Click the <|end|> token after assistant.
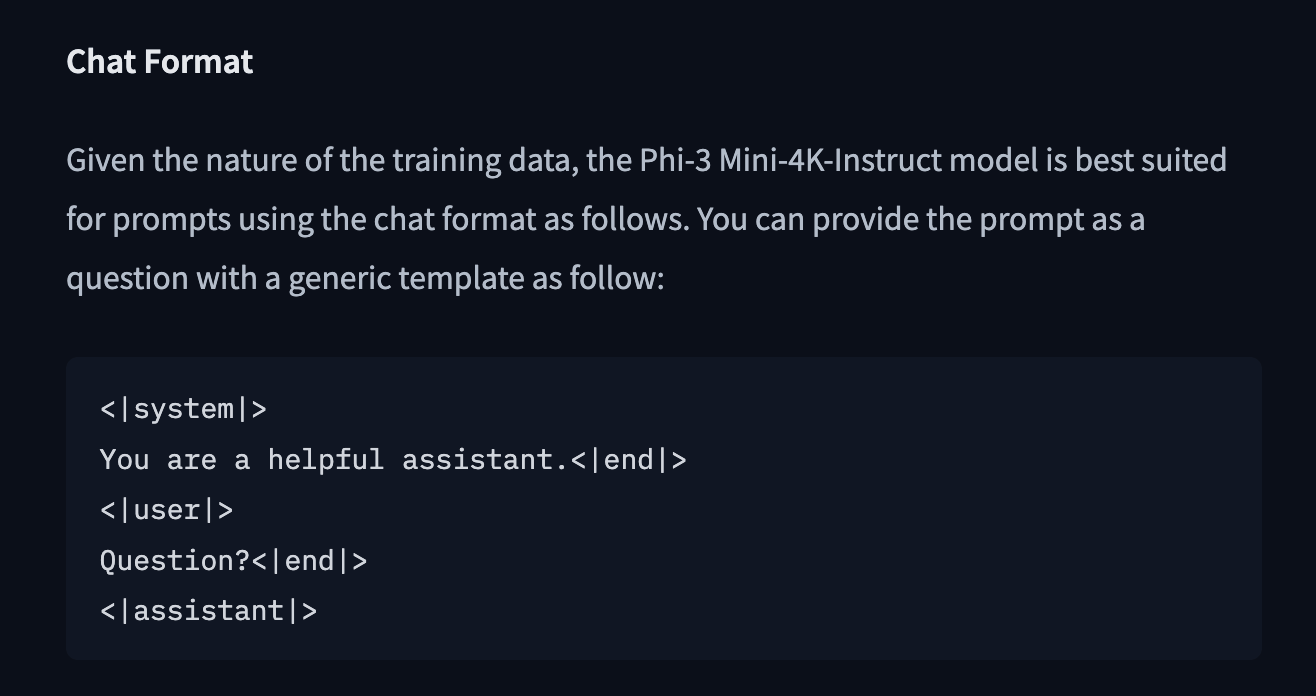This screenshot has width=1316, height=696. click(629, 460)
